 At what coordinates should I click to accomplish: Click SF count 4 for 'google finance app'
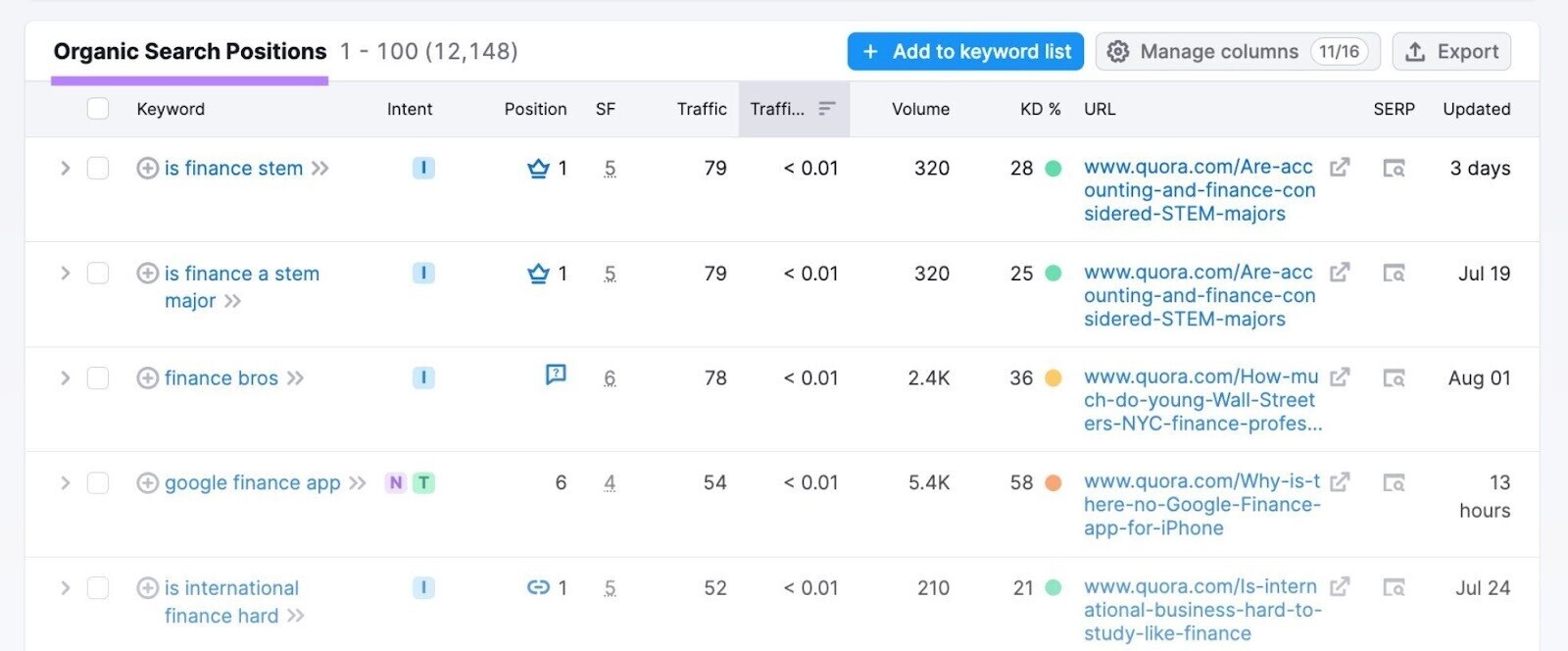click(610, 483)
